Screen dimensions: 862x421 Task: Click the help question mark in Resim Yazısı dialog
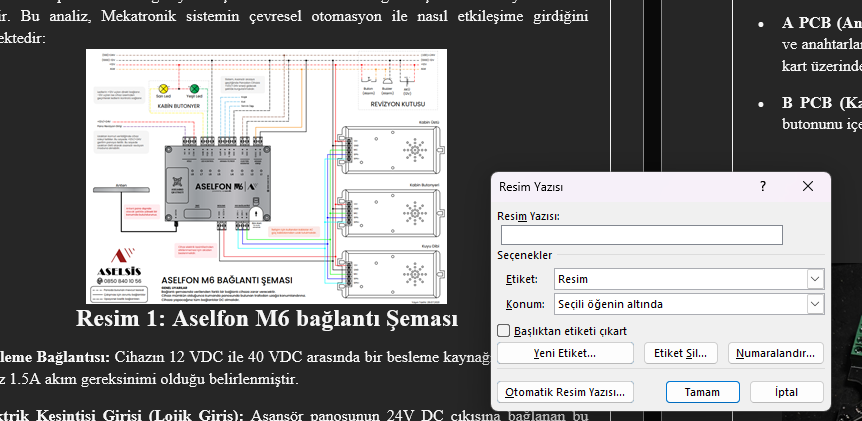coord(763,186)
